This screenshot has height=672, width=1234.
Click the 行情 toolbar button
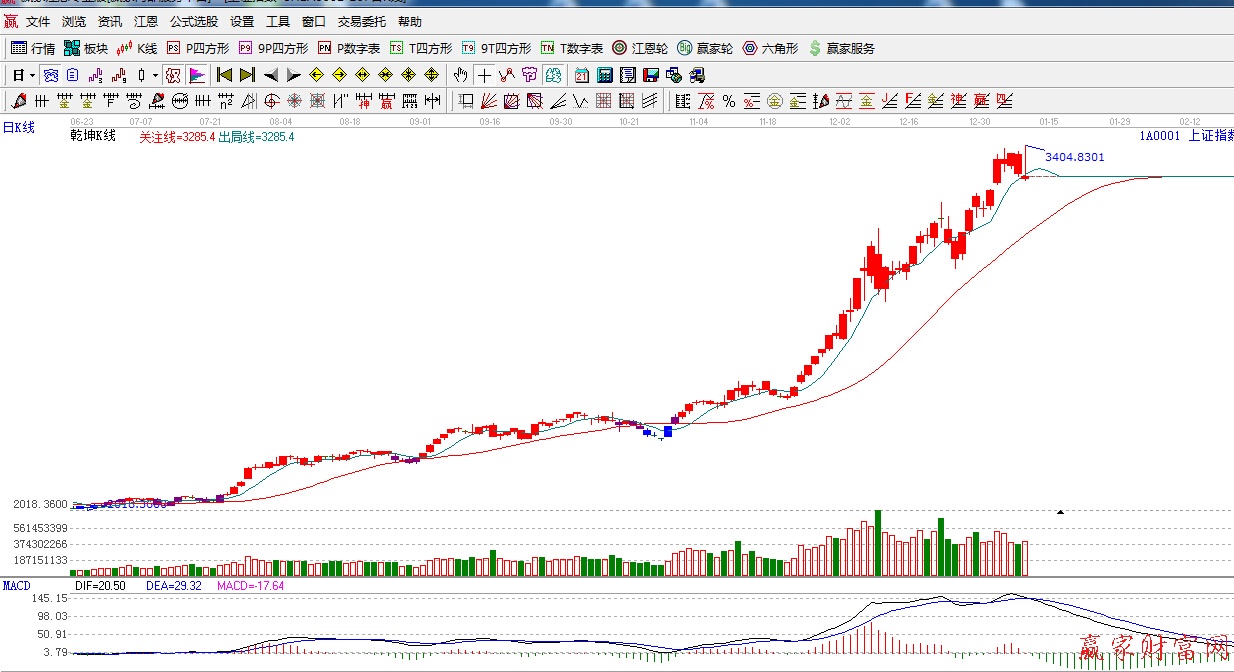point(33,48)
